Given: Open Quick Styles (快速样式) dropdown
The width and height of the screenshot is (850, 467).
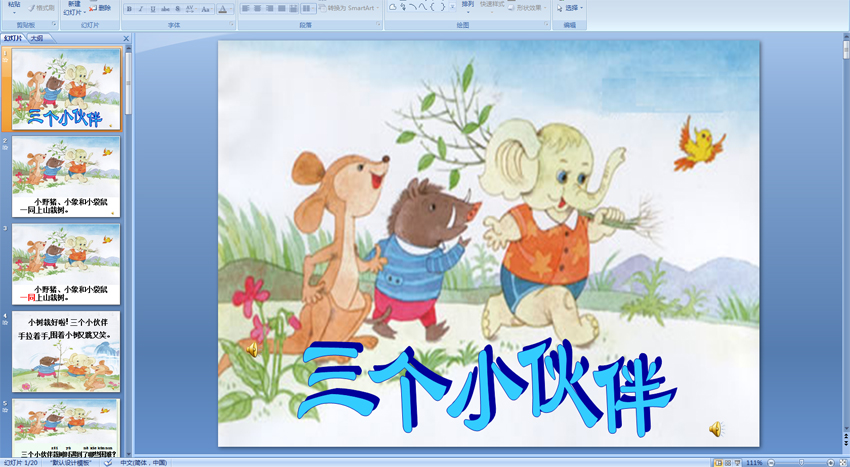Looking at the screenshot, I should pyautogui.click(x=492, y=7).
